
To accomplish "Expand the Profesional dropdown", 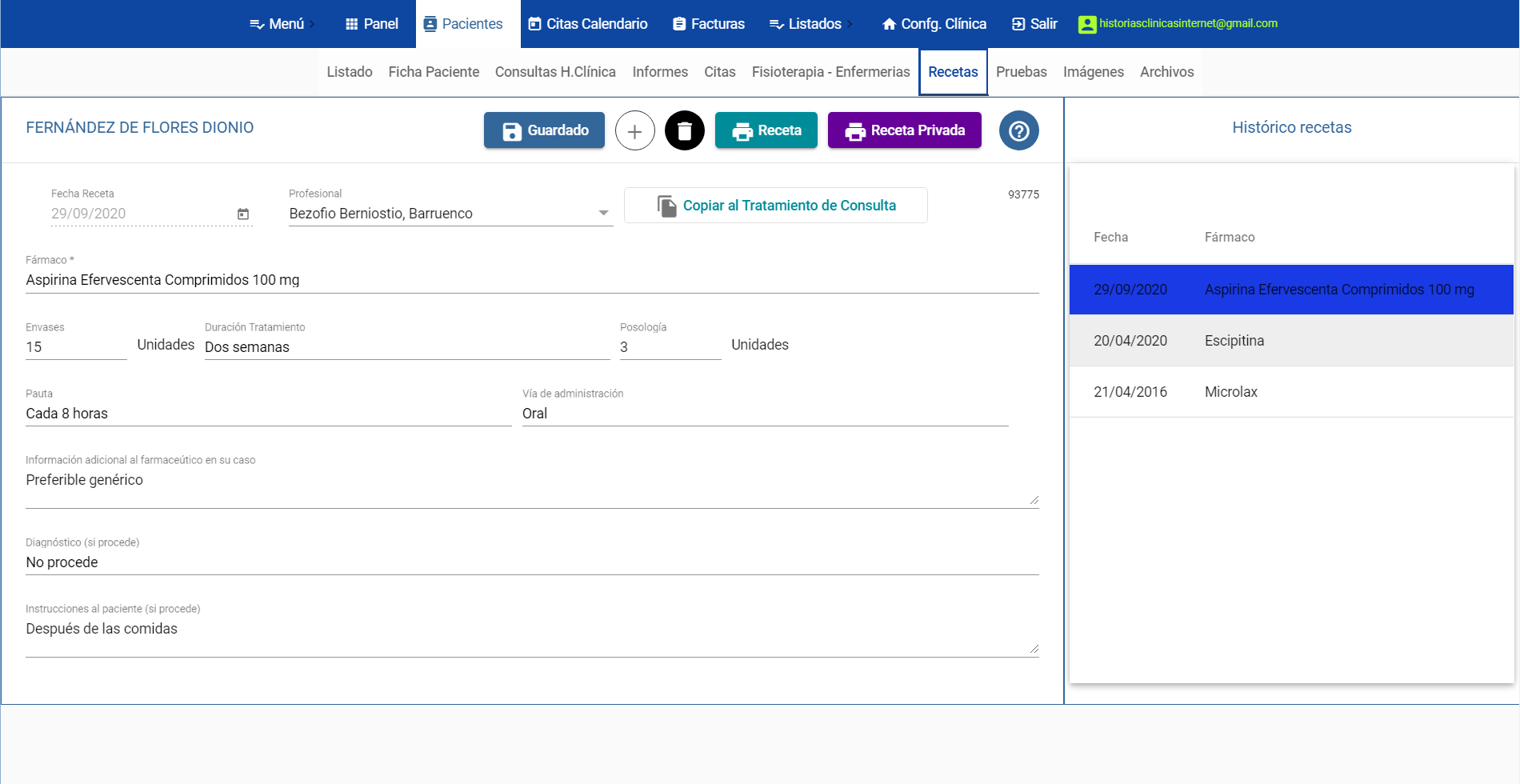I will tap(603, 214).
